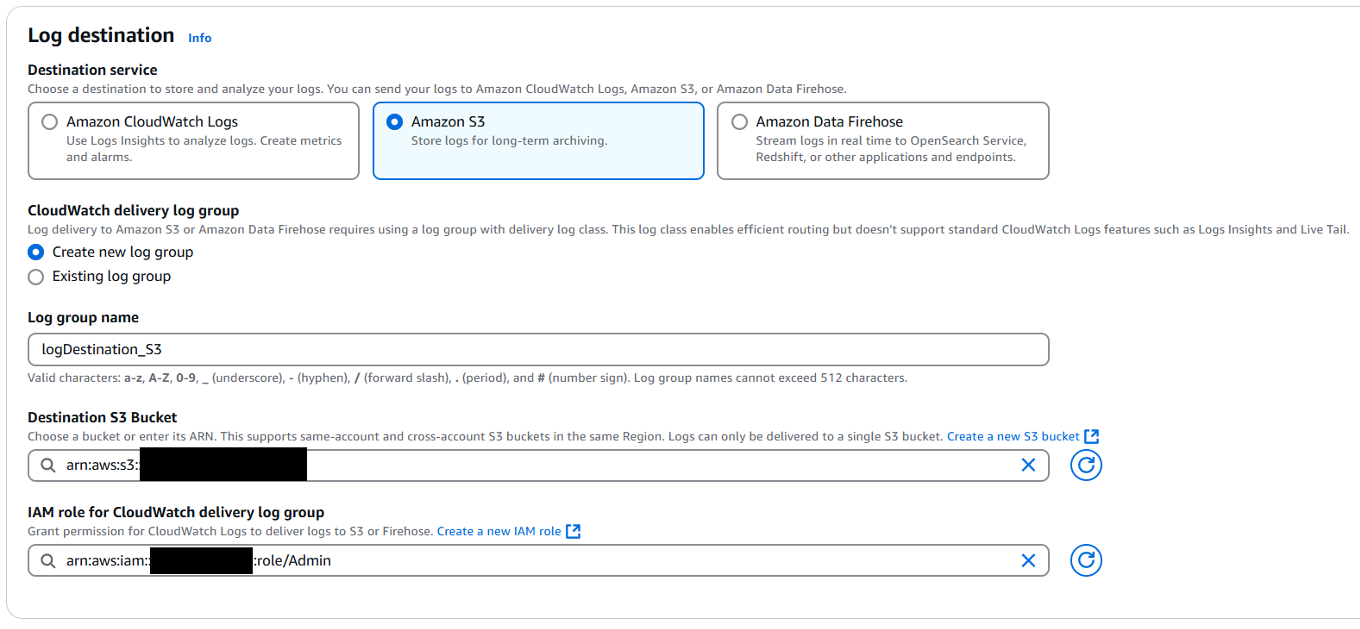Click into the Log group name field
1360x629 pixels.
pyautogui.click(x=538, y=350)
